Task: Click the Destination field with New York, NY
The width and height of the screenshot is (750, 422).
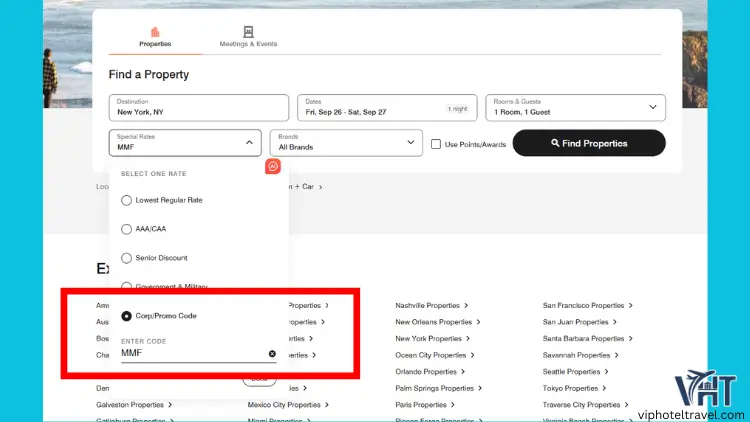Action: [x=199, y=108]
